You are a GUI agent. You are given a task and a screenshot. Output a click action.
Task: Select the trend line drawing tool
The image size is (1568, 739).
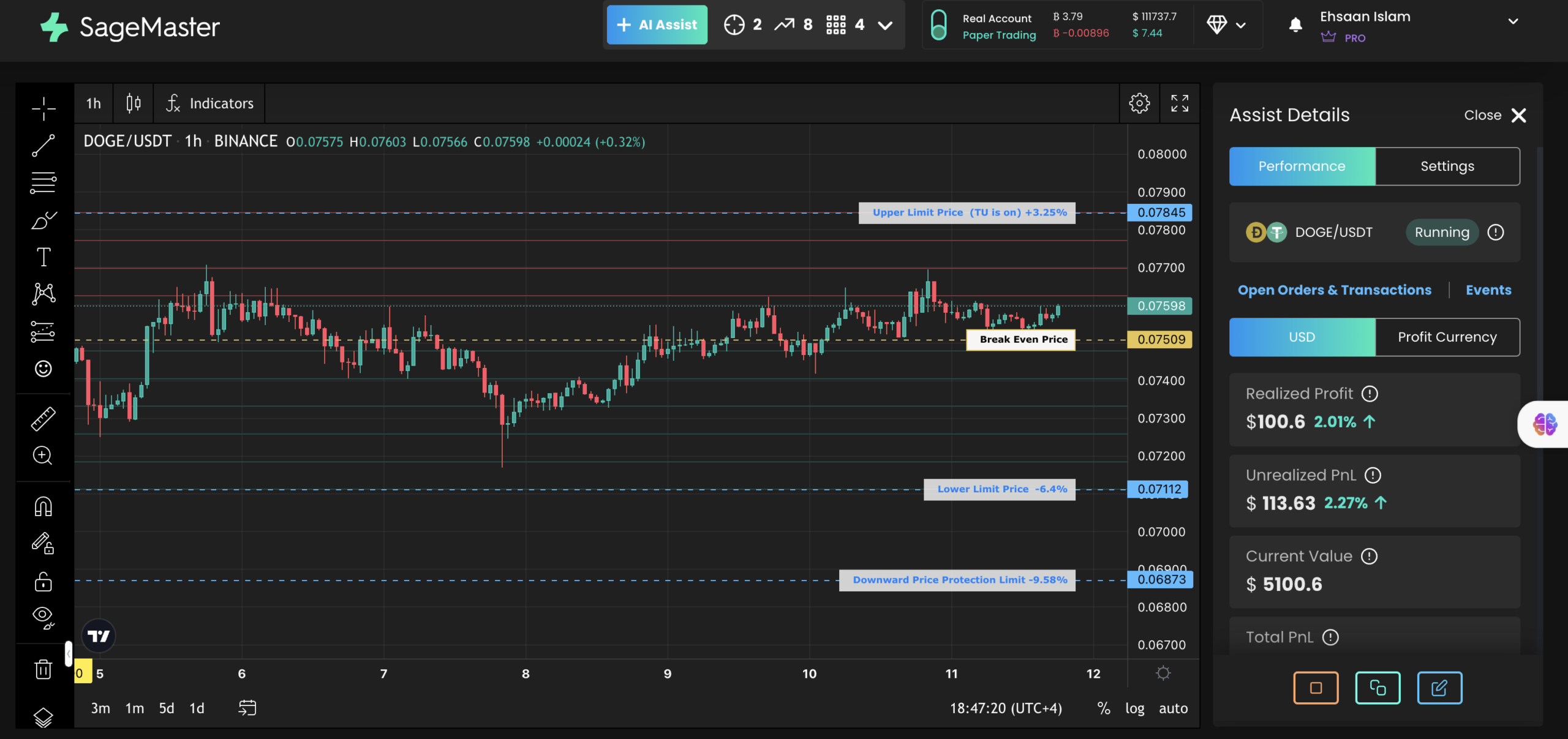coord(43,146)
